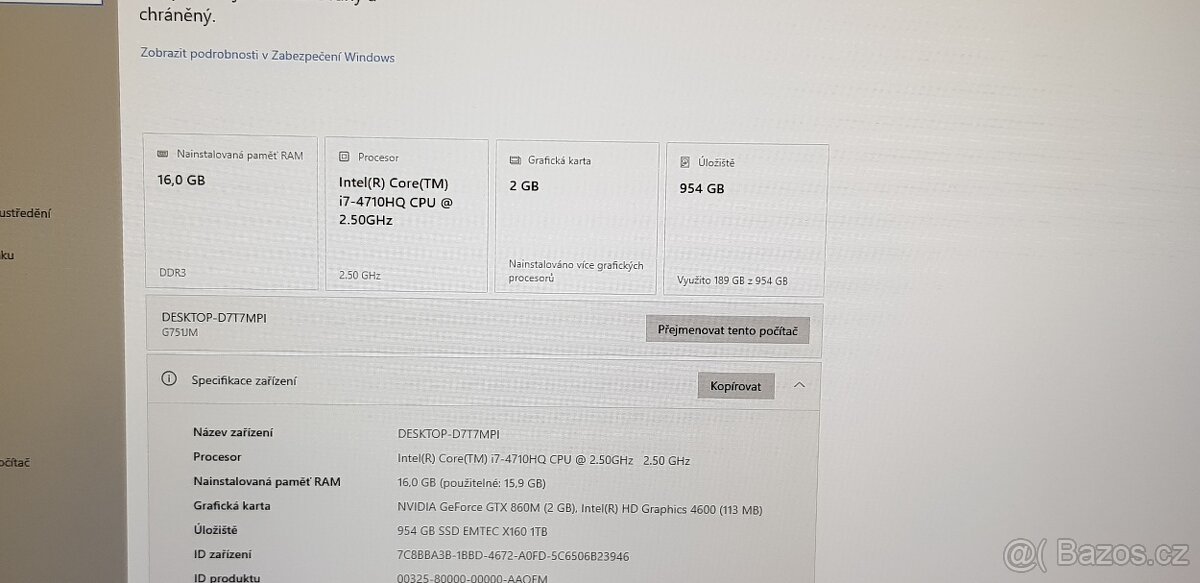Select the Název zařízení row value
This screenshot has width=1200, height=583.
tap(448, 434)
